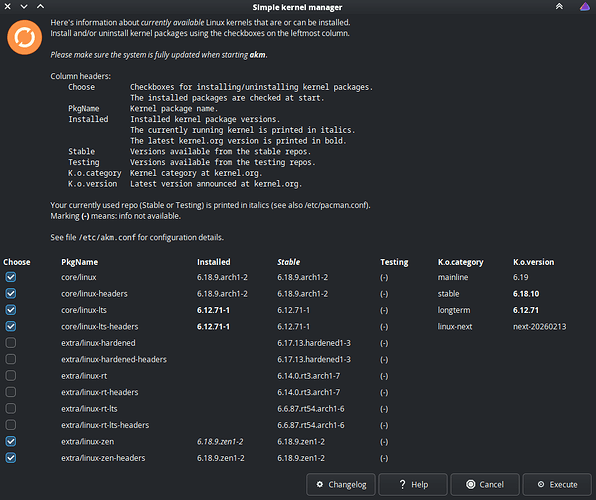
Task: Select the core/linux-lts-headers package name
Action: (x=100, y=326)
